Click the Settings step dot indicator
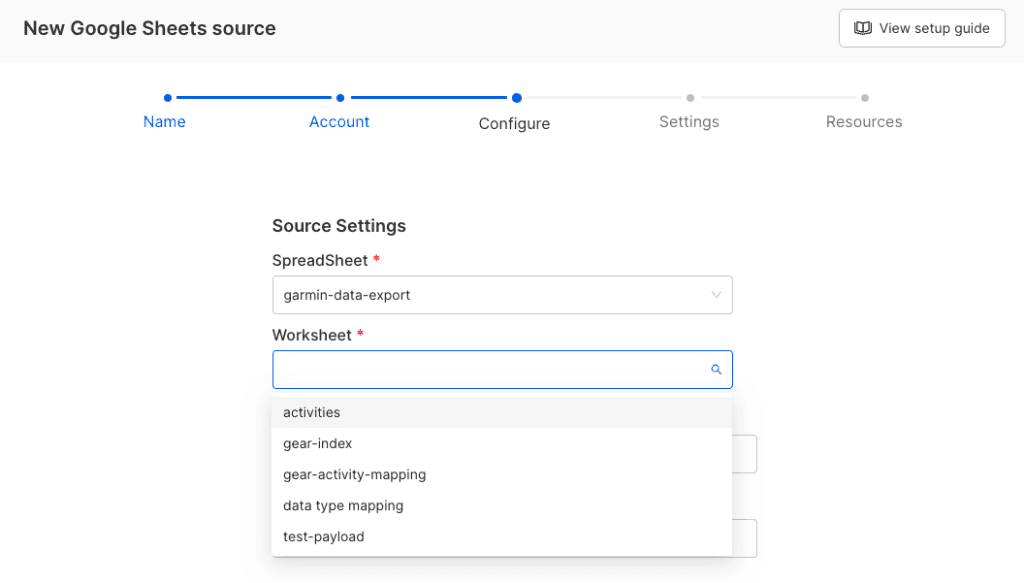 pyautogui.click(x=690, y=98)
